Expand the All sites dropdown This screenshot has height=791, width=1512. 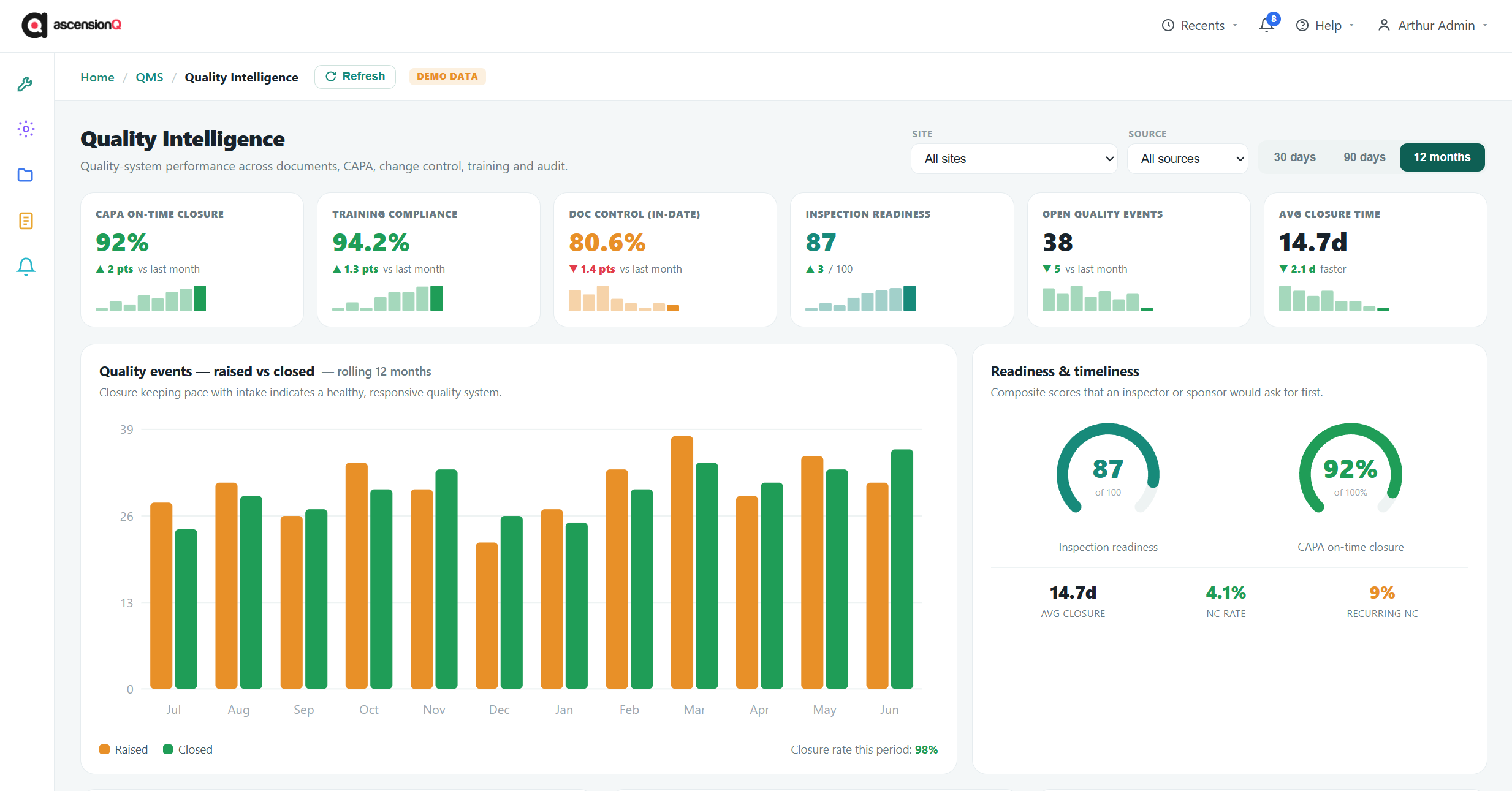(x=1014, y=159)
